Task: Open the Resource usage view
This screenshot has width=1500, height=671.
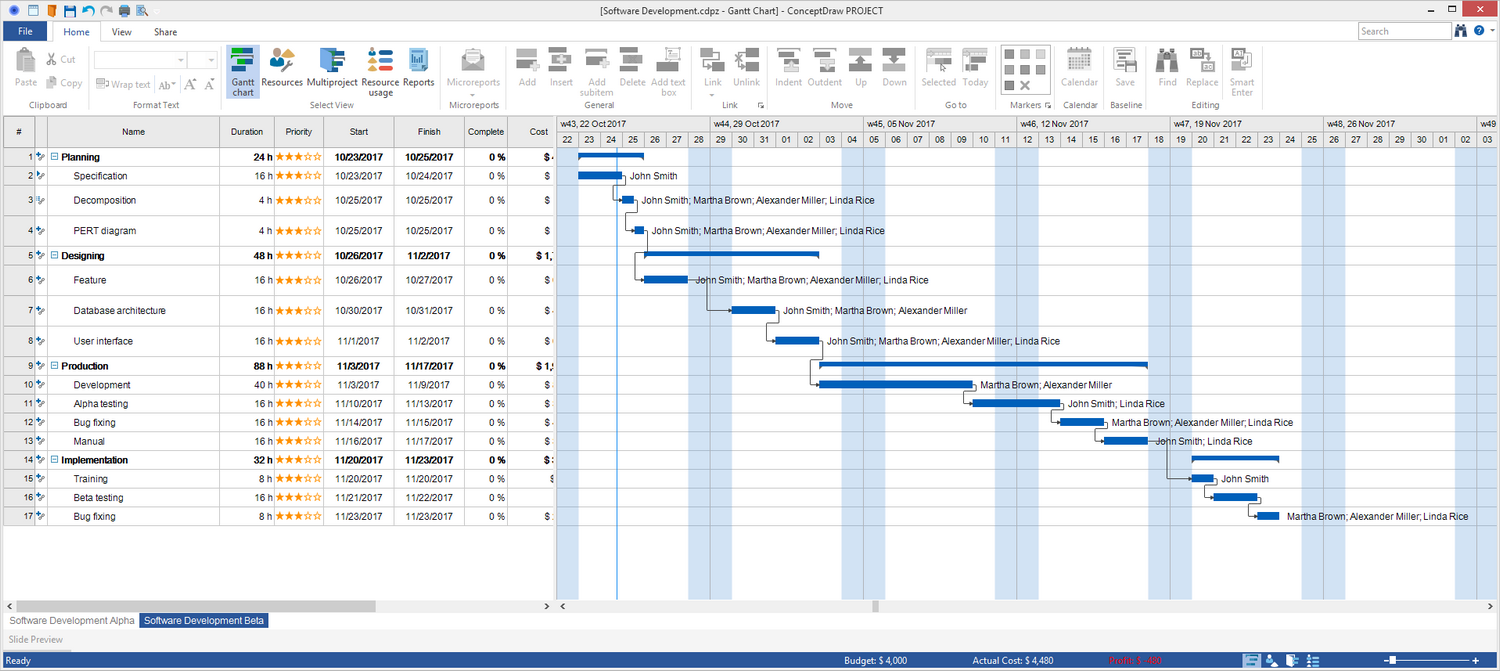Action: (380, 72)
